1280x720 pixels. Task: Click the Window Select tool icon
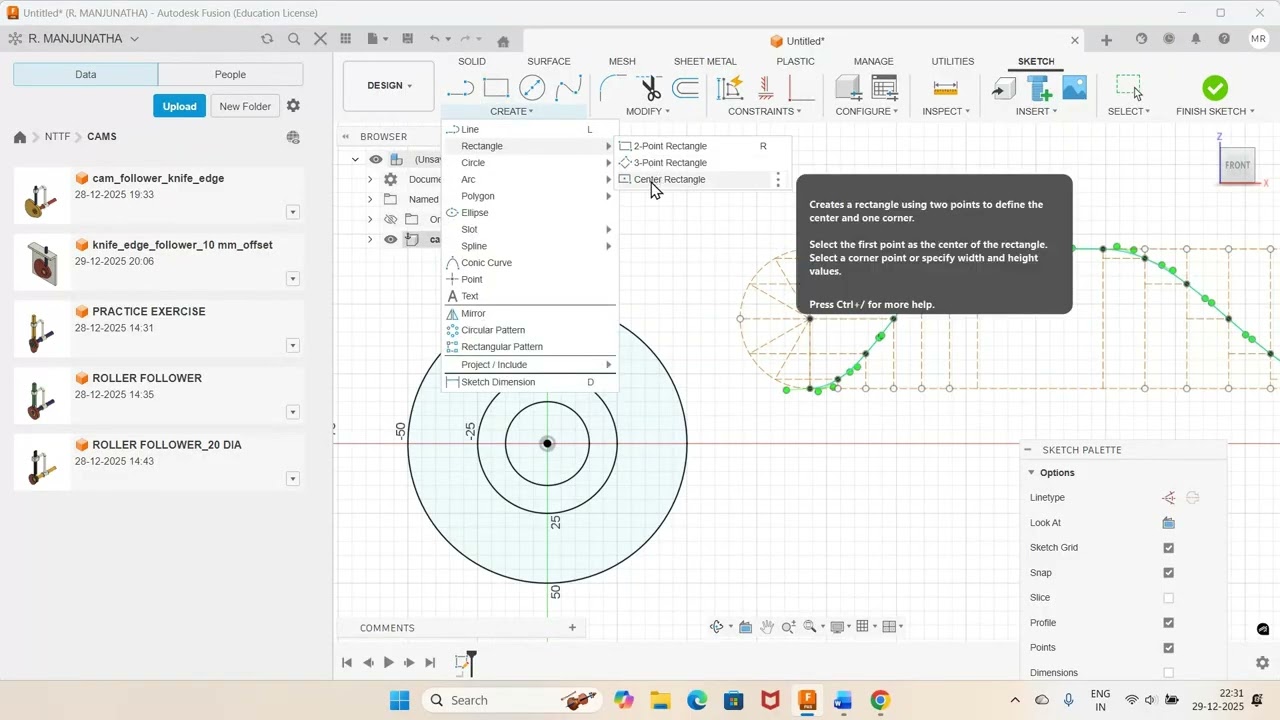[1129, 88]
